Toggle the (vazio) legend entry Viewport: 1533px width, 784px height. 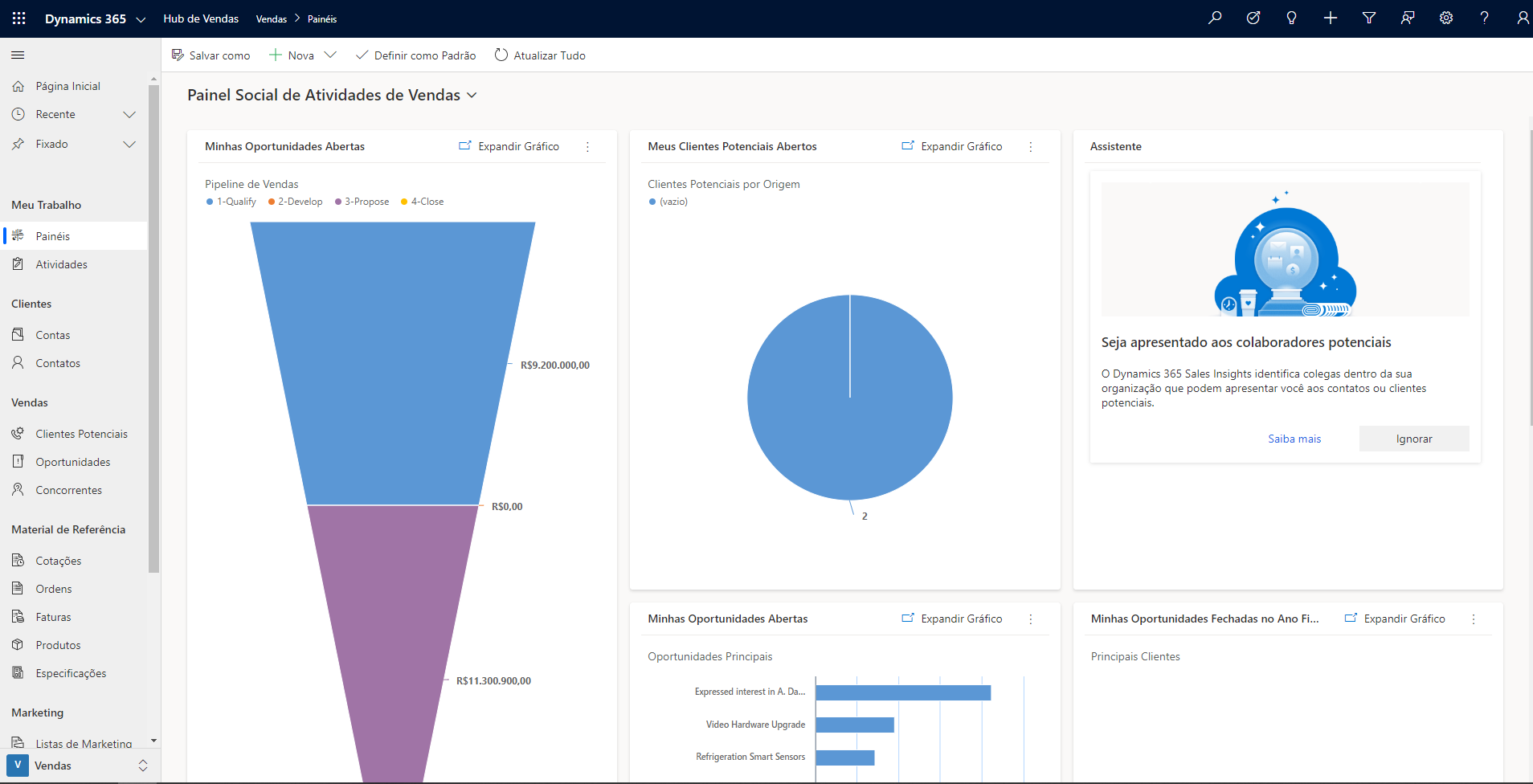coord(668,202)
